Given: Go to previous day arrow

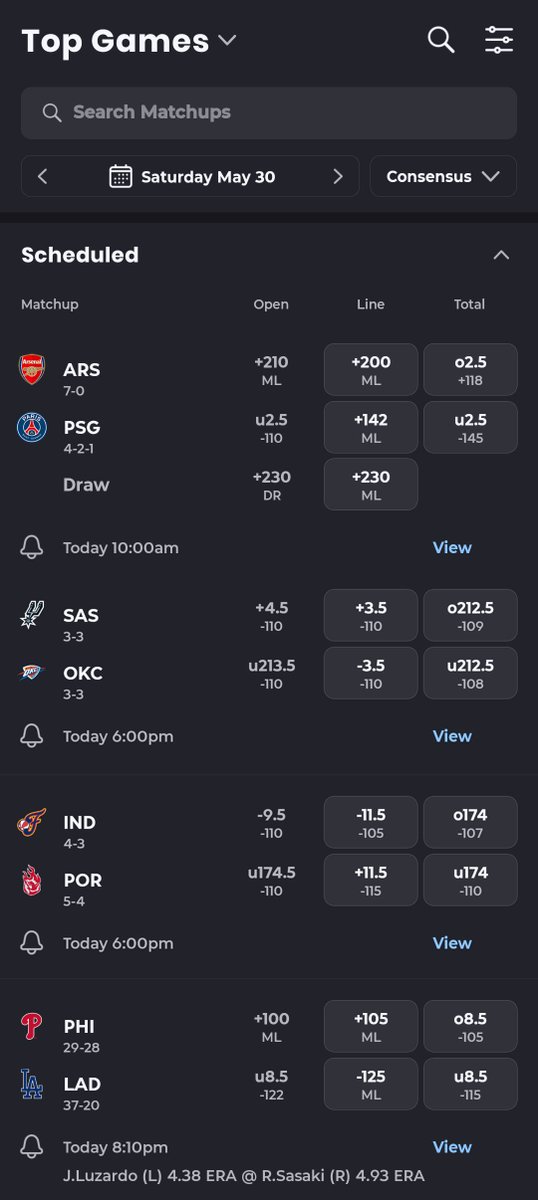Looking at the screenshot, I should point(42,177).
